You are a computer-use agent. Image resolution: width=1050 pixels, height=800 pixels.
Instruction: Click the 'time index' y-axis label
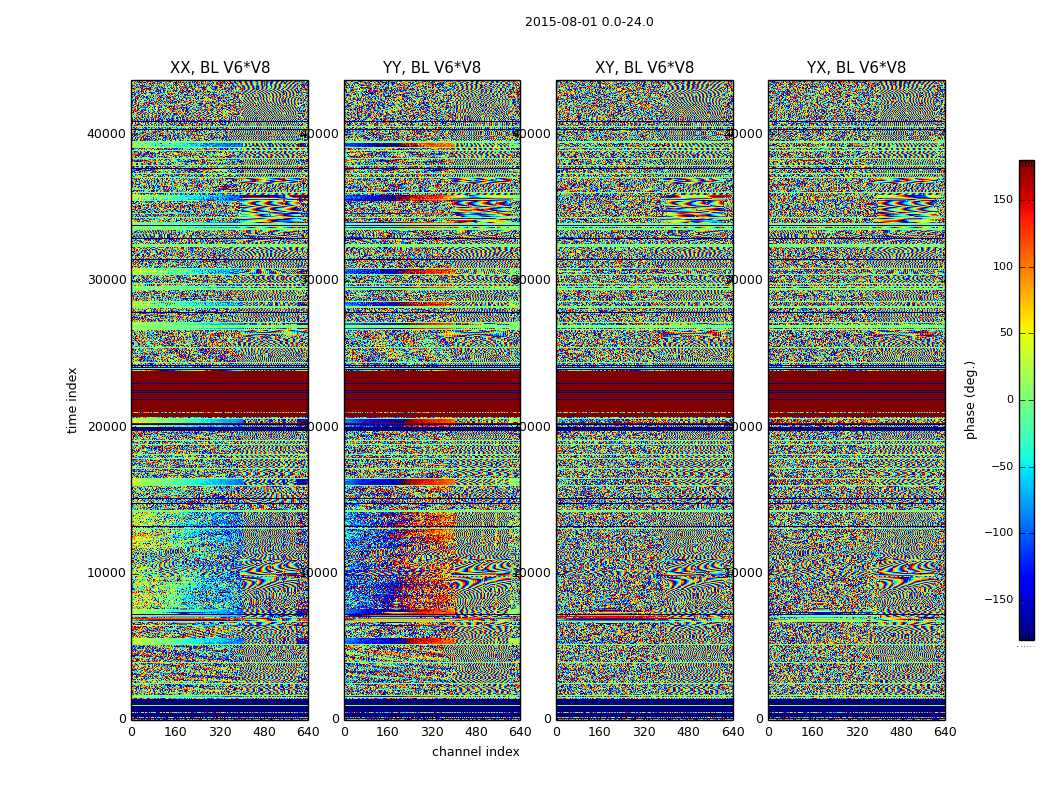(x=72, y=400)
